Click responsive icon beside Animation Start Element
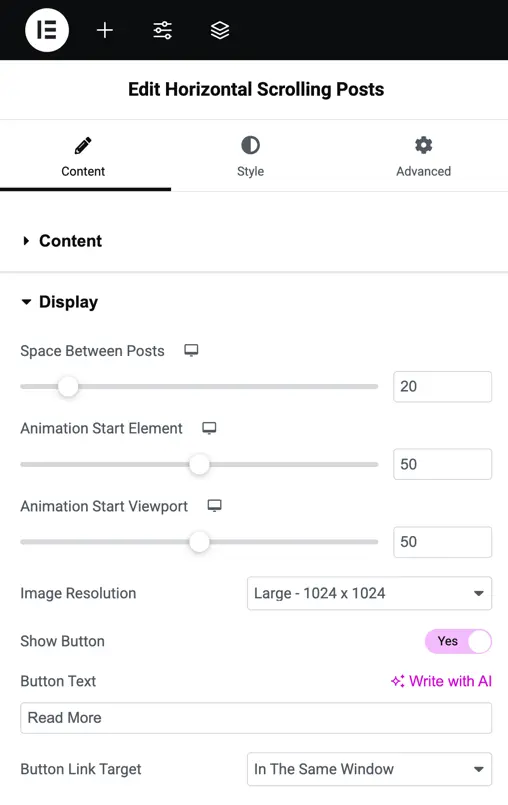 pos(209,428)
